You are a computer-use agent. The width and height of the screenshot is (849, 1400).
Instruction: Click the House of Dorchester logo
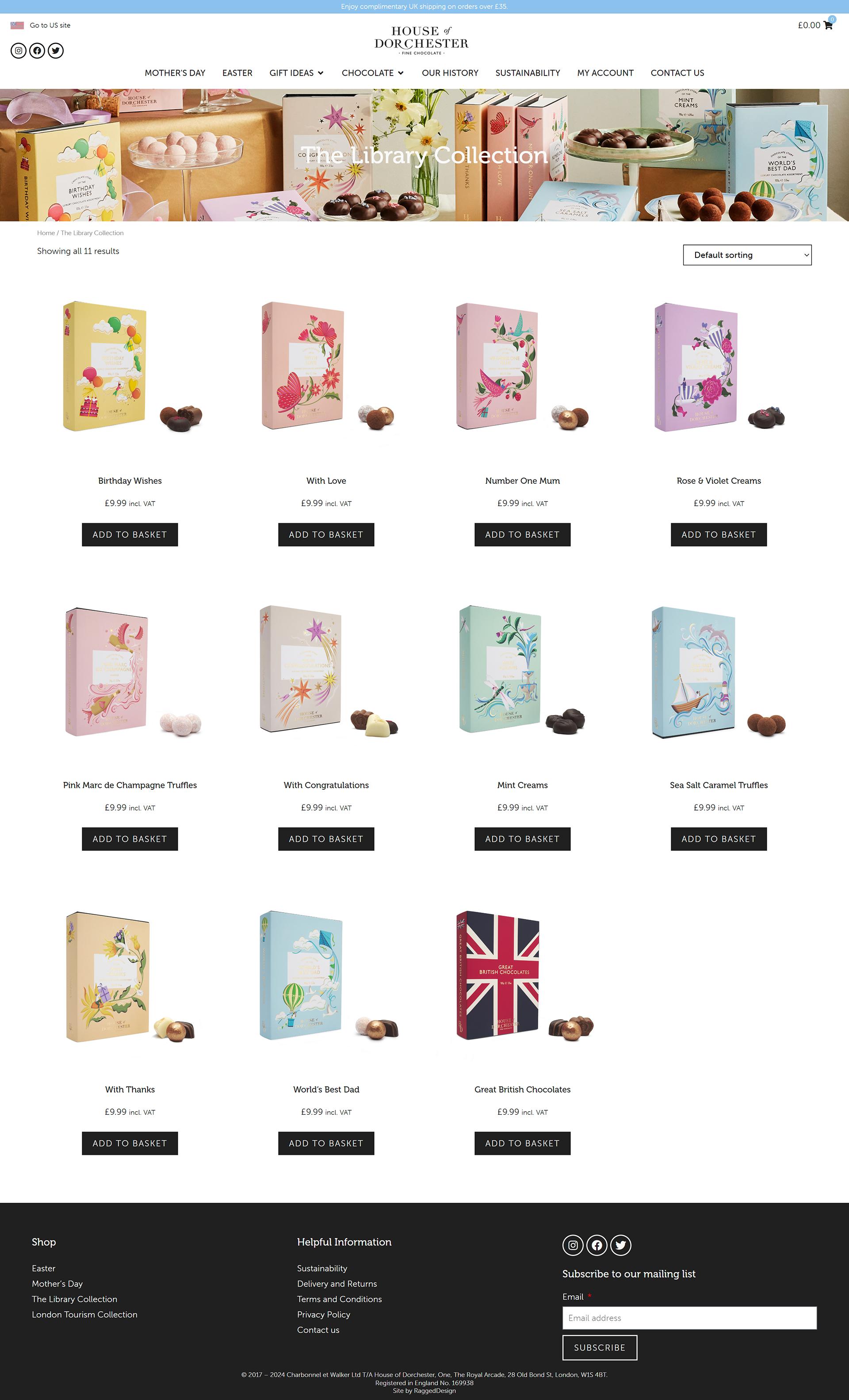[x=421, y=40]
